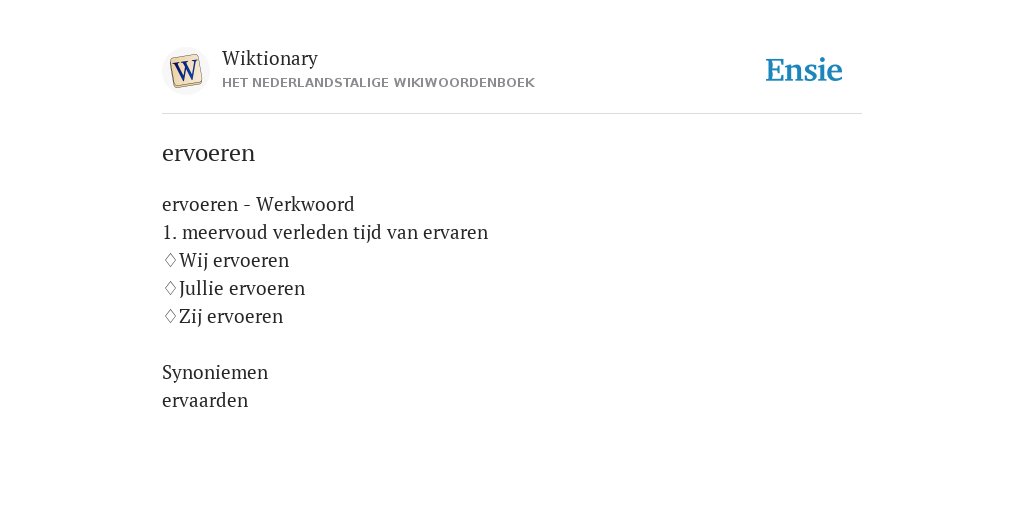Click the Wiktionary source title
Viewport: 1024px width, 512px height.
pos(270,58)
